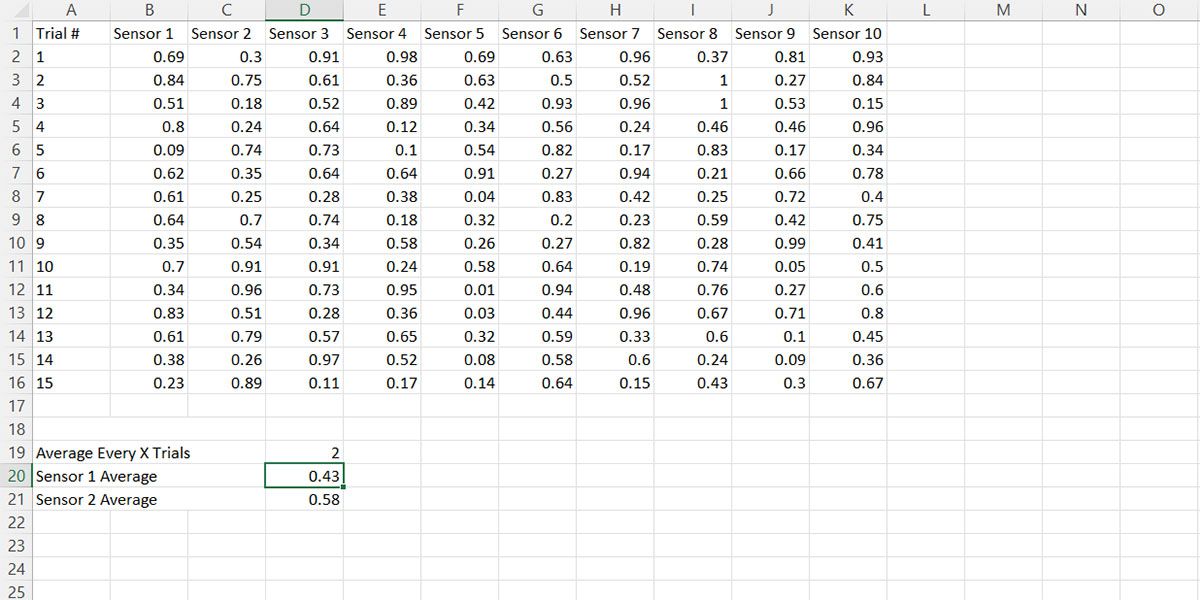Click the 'Sensor 10' header cell
Screen dimensions: 1200x600
848,33
